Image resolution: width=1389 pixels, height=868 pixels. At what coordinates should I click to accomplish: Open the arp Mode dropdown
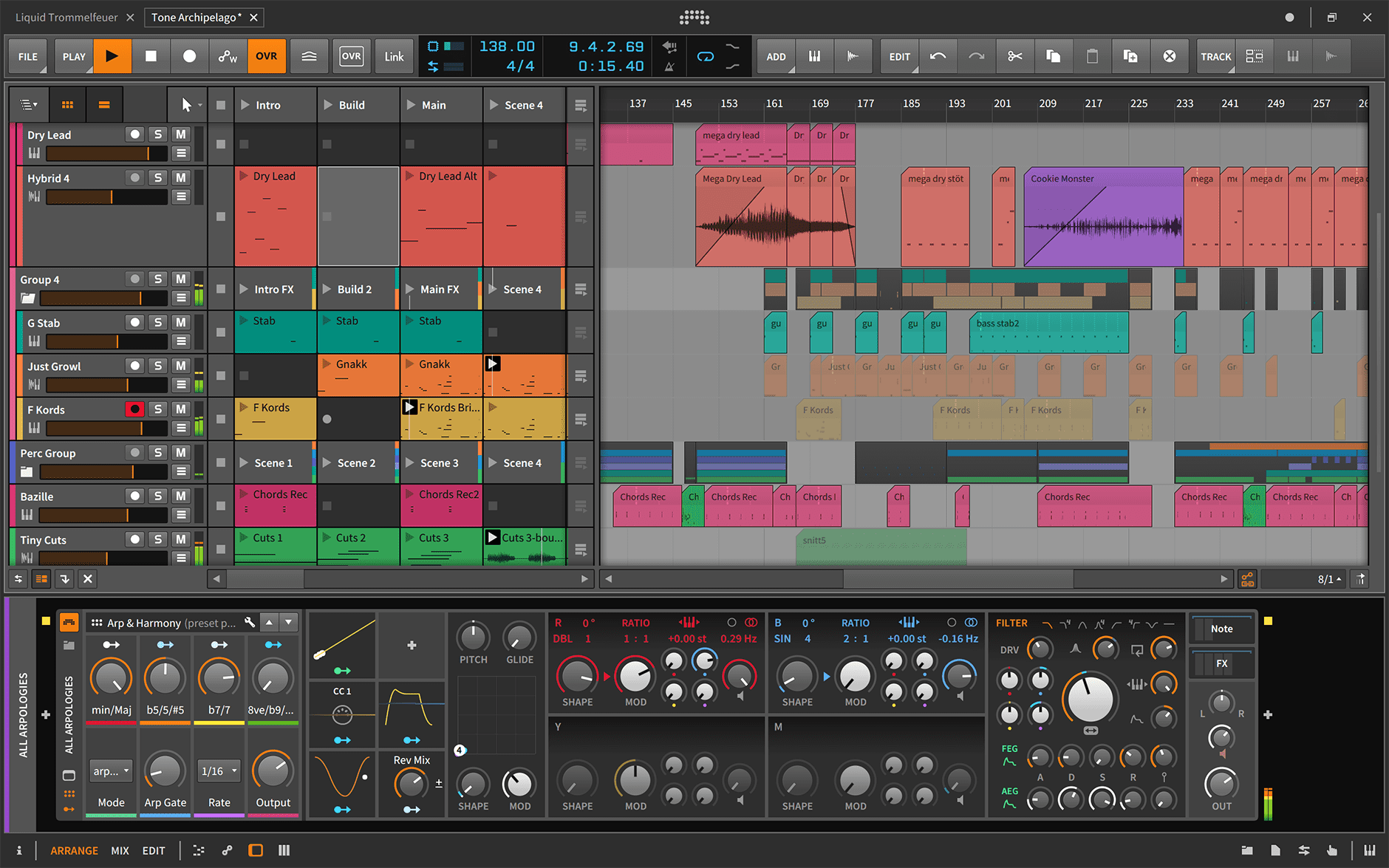coord(111,770)
